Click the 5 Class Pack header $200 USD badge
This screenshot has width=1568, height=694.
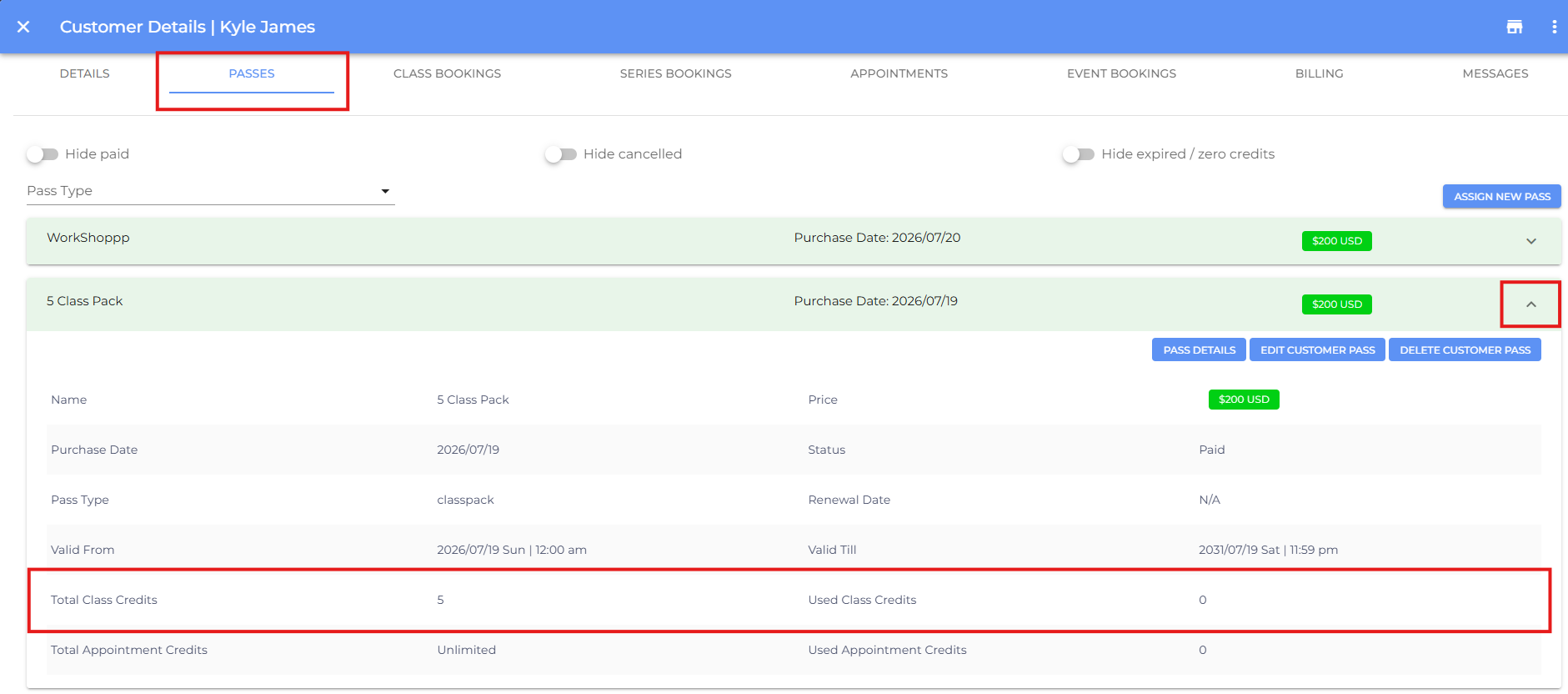tap(1336, 304)
